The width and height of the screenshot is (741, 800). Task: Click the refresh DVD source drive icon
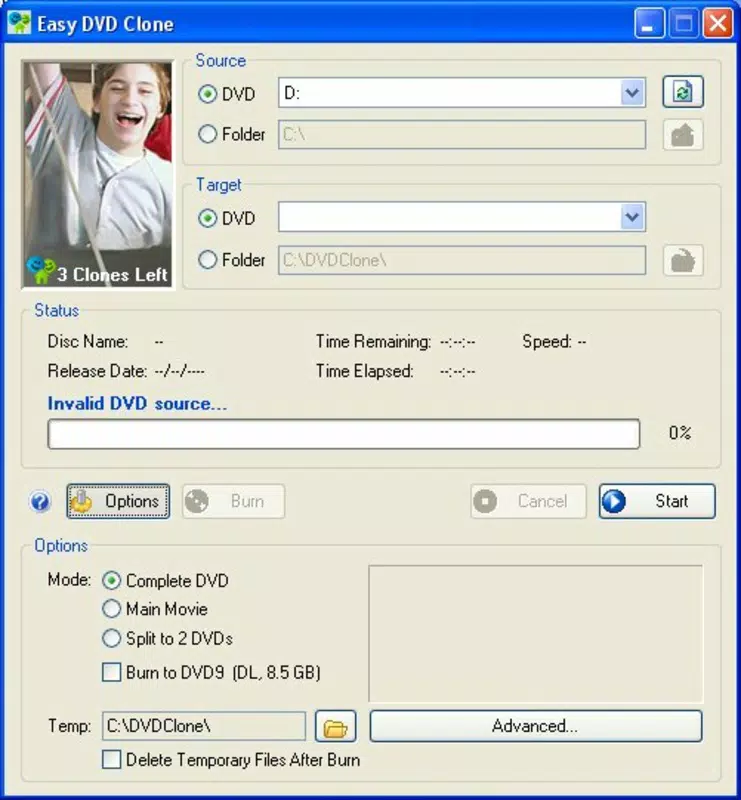tap(683, 92)
